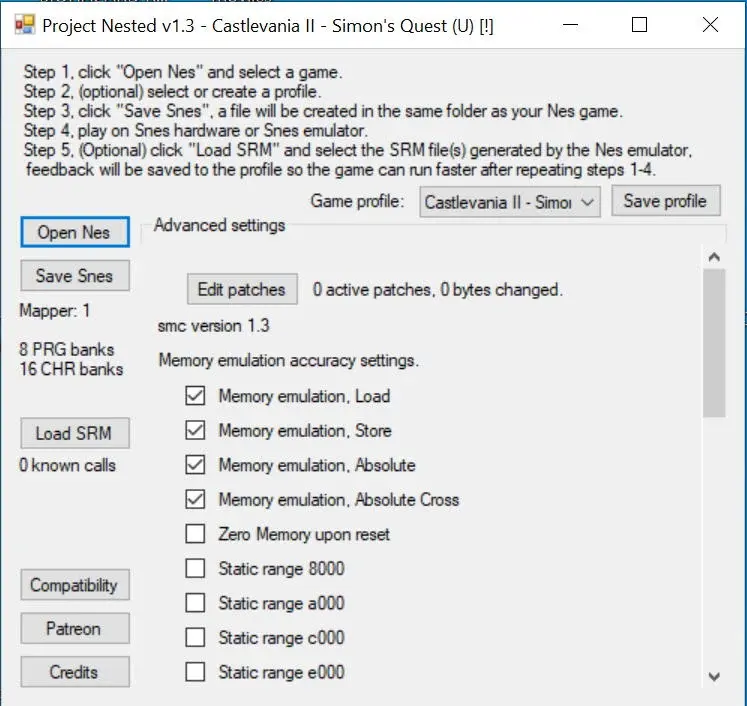Uncheck Memory emulation, Absolute Cross
This screenshot has height=706, width=747.
(196, 499)
